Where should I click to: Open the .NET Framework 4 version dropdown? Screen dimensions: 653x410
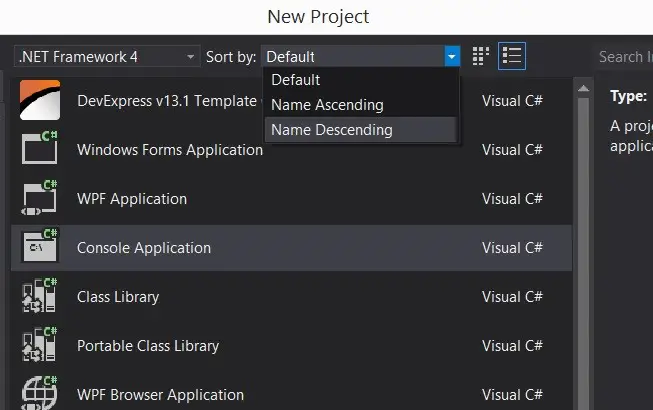(x=107, y=57)
